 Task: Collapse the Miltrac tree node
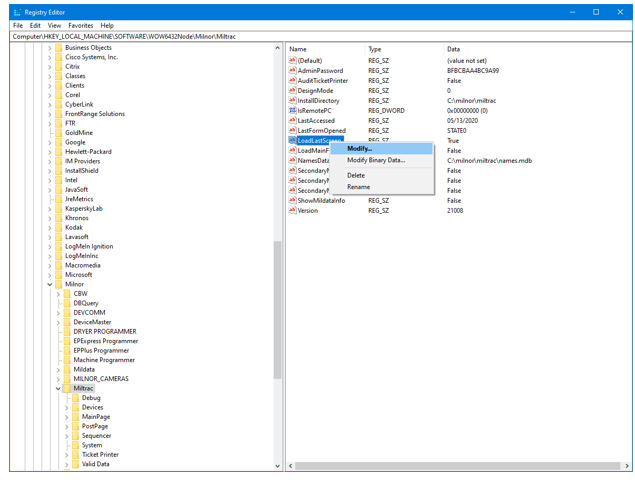(58, 388)
